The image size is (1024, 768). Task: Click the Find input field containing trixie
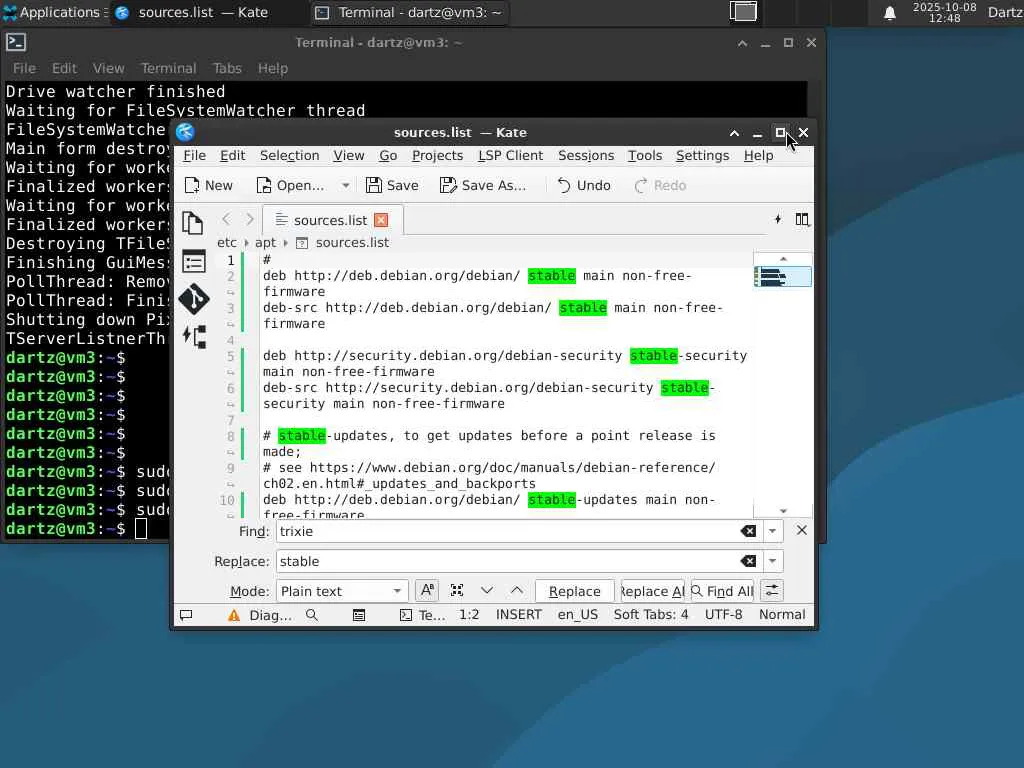point(507,532)
